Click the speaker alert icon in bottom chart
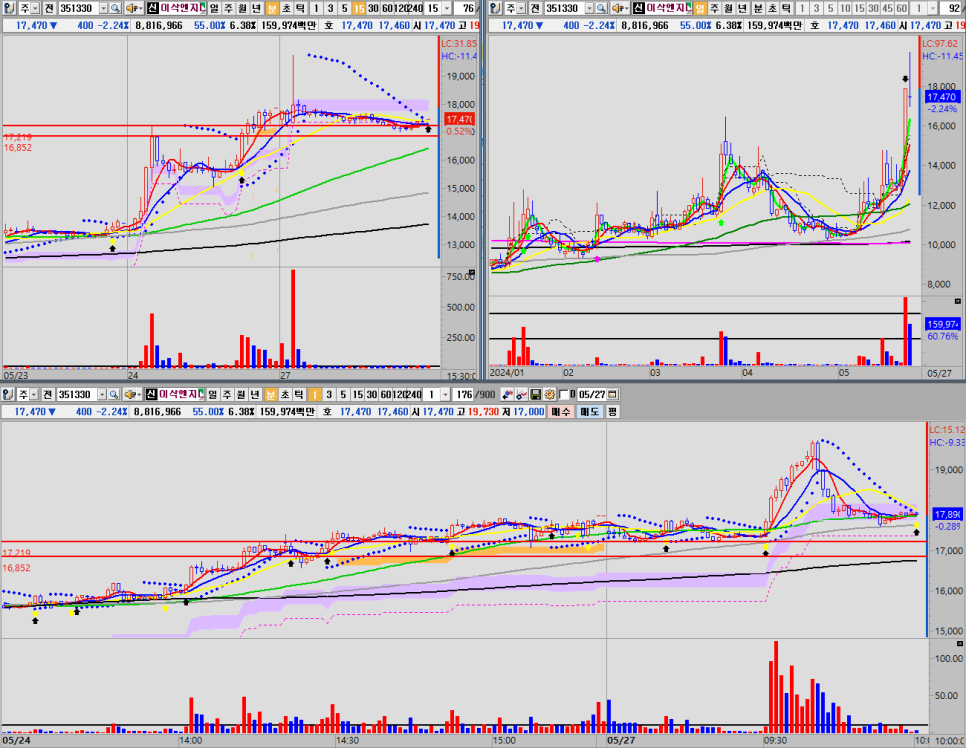 pyautogui.click(x=132, y=394)
